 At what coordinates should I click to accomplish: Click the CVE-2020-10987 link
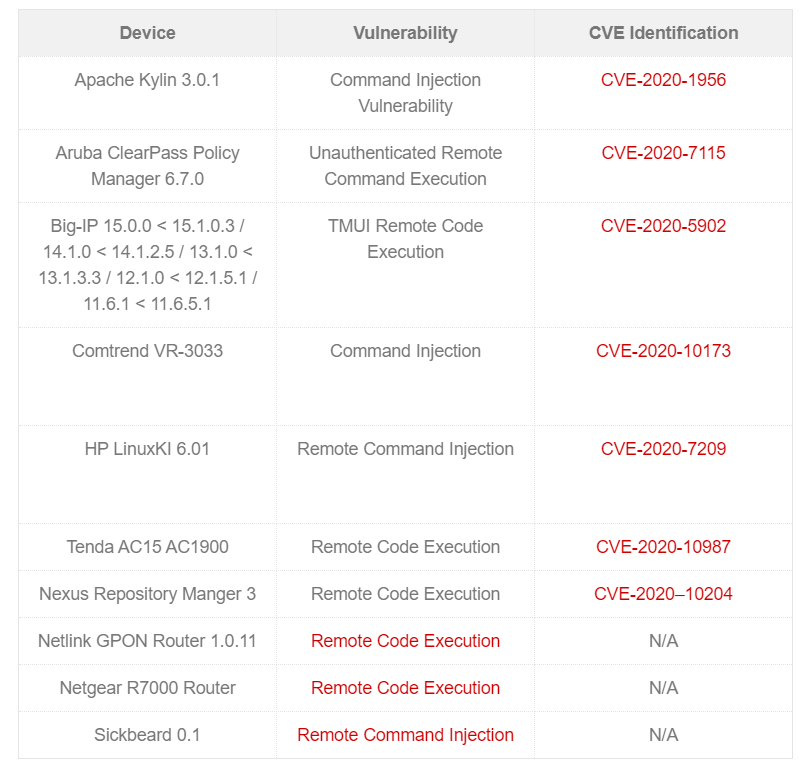(663, 547)
